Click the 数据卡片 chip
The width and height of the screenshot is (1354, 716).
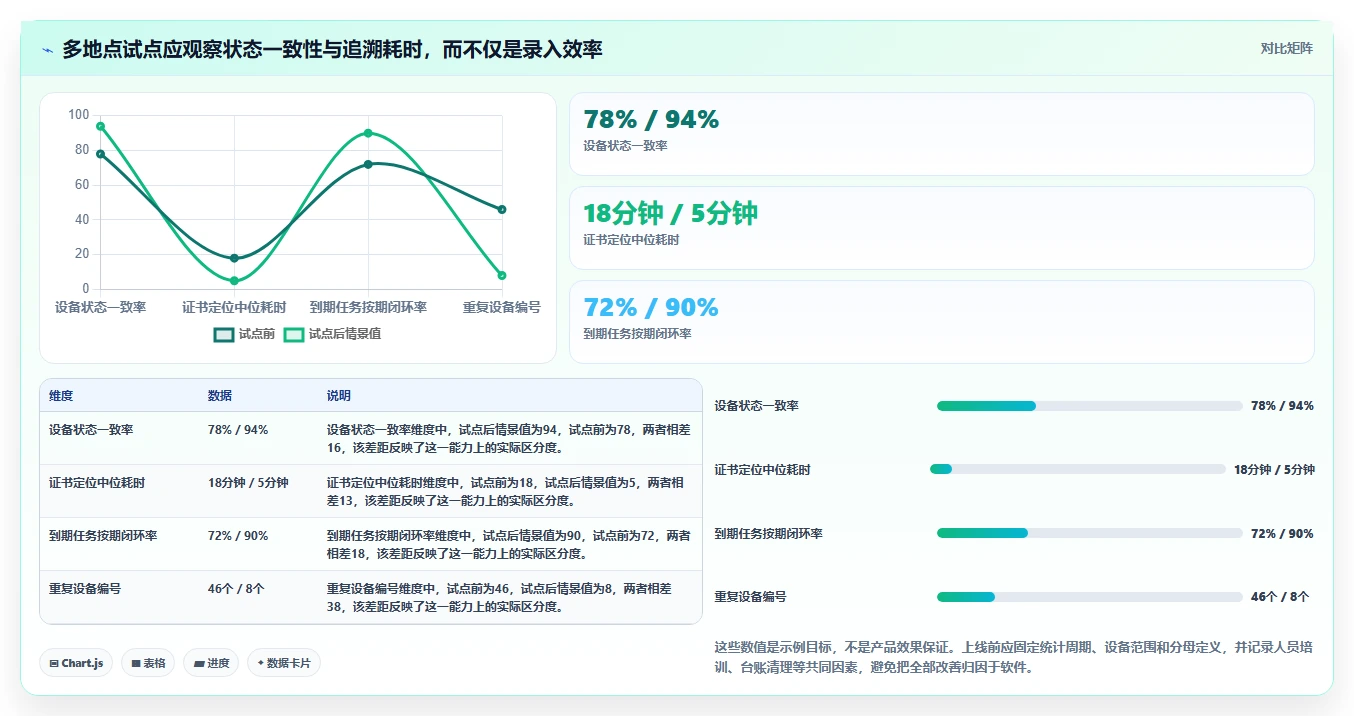click(284, 663)
